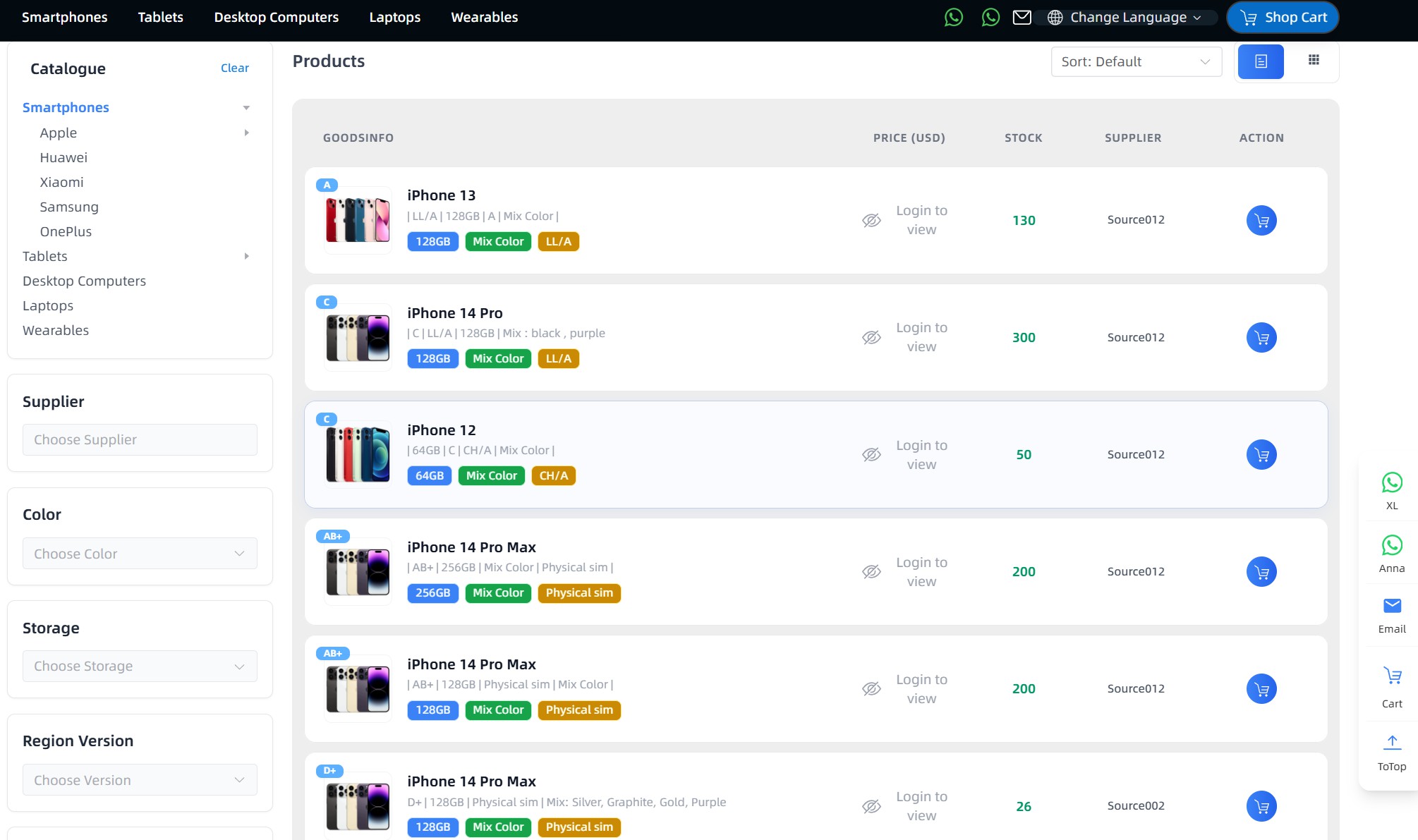1418x840 pixels.
Task: Open the Change Language dropdown
Action: point(1125,17)
